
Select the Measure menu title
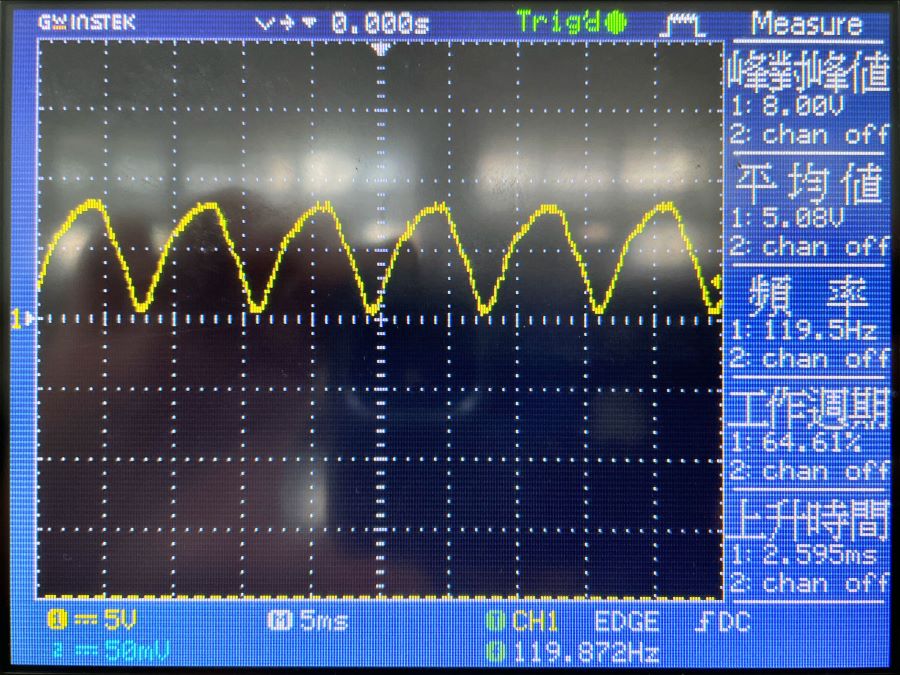(x=807, y=23)
